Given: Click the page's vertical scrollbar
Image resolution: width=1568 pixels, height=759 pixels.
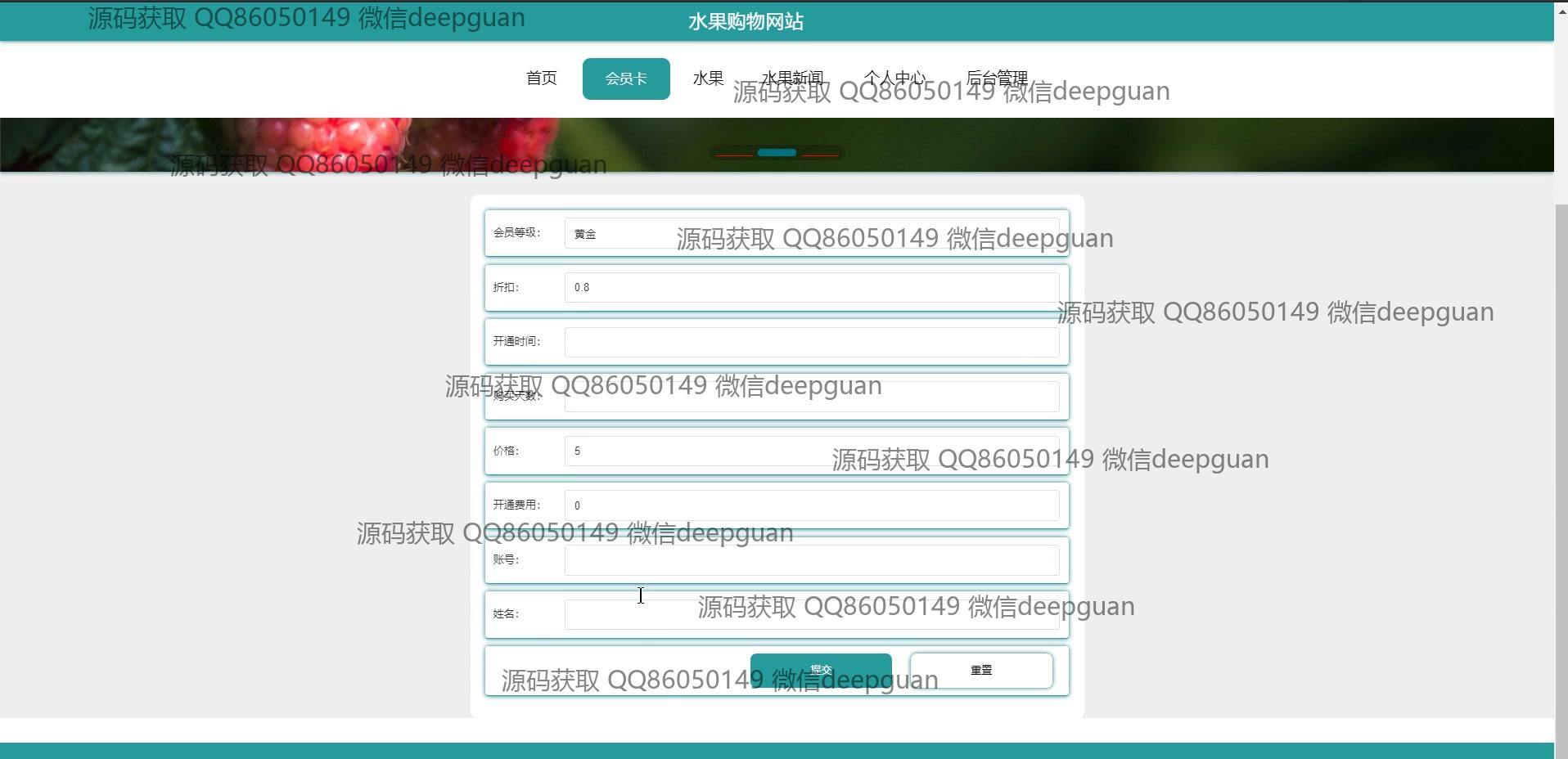Looking at the screenshot, I should coord(1561,409).
